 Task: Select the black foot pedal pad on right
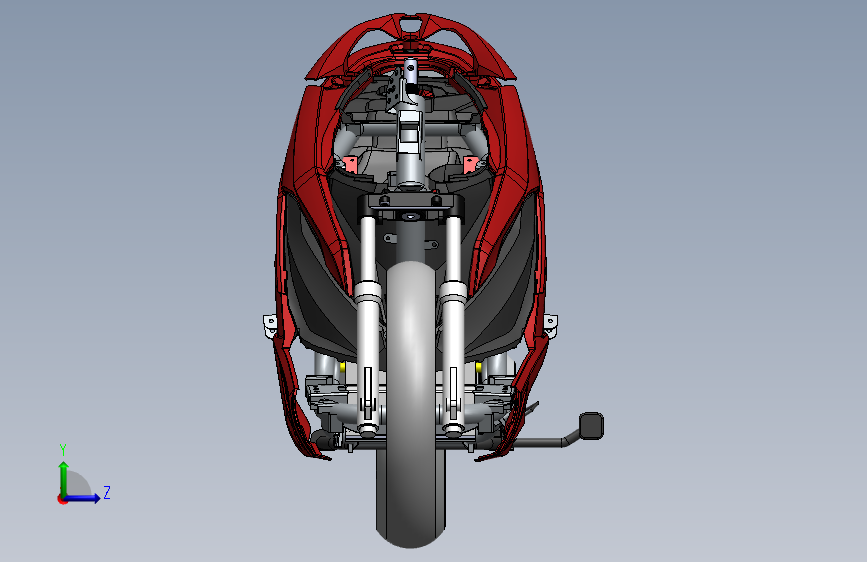click(x=591, y=426)
